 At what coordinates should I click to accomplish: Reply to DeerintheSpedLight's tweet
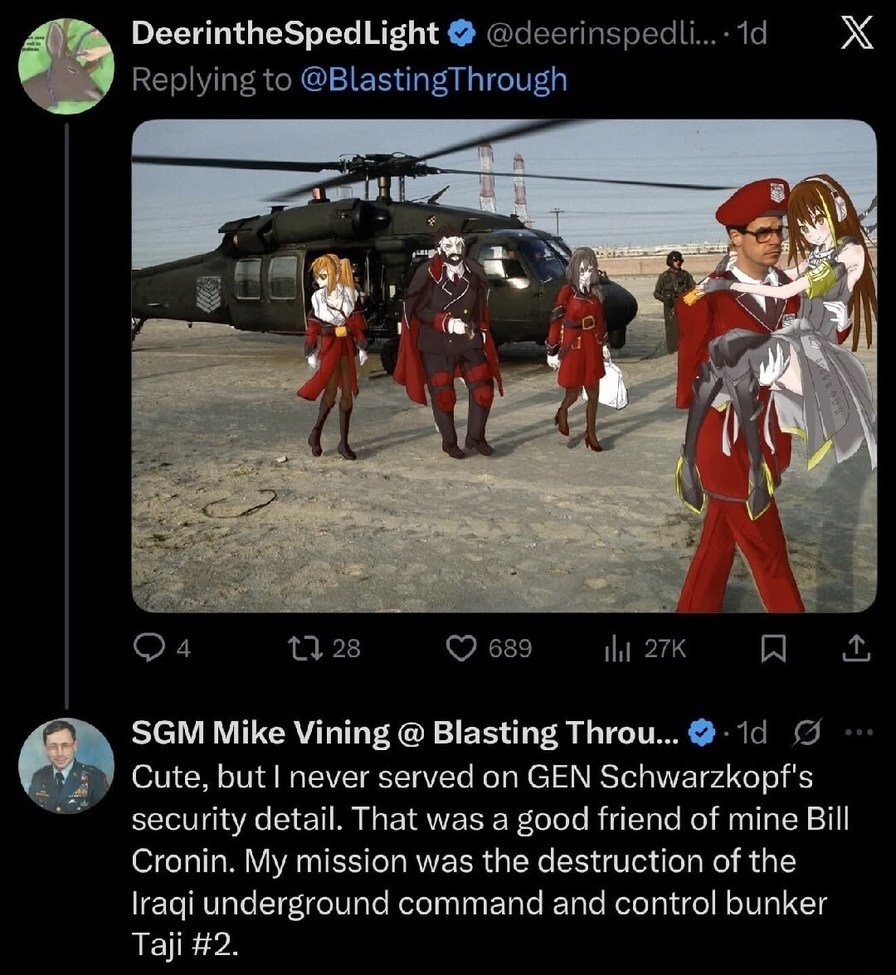pyautogui.click(x=148, y=647)
